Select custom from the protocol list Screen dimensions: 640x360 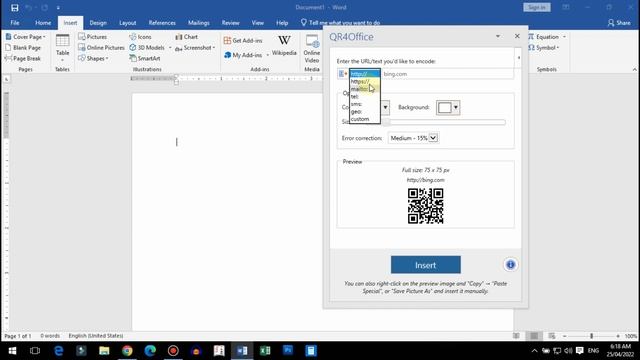[365, 119]
